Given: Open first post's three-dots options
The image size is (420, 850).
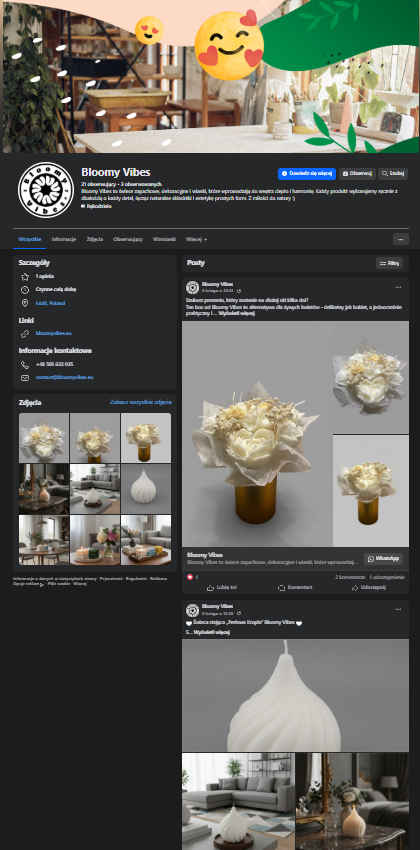Looking at the screenshot, I should tap(398, 287).
